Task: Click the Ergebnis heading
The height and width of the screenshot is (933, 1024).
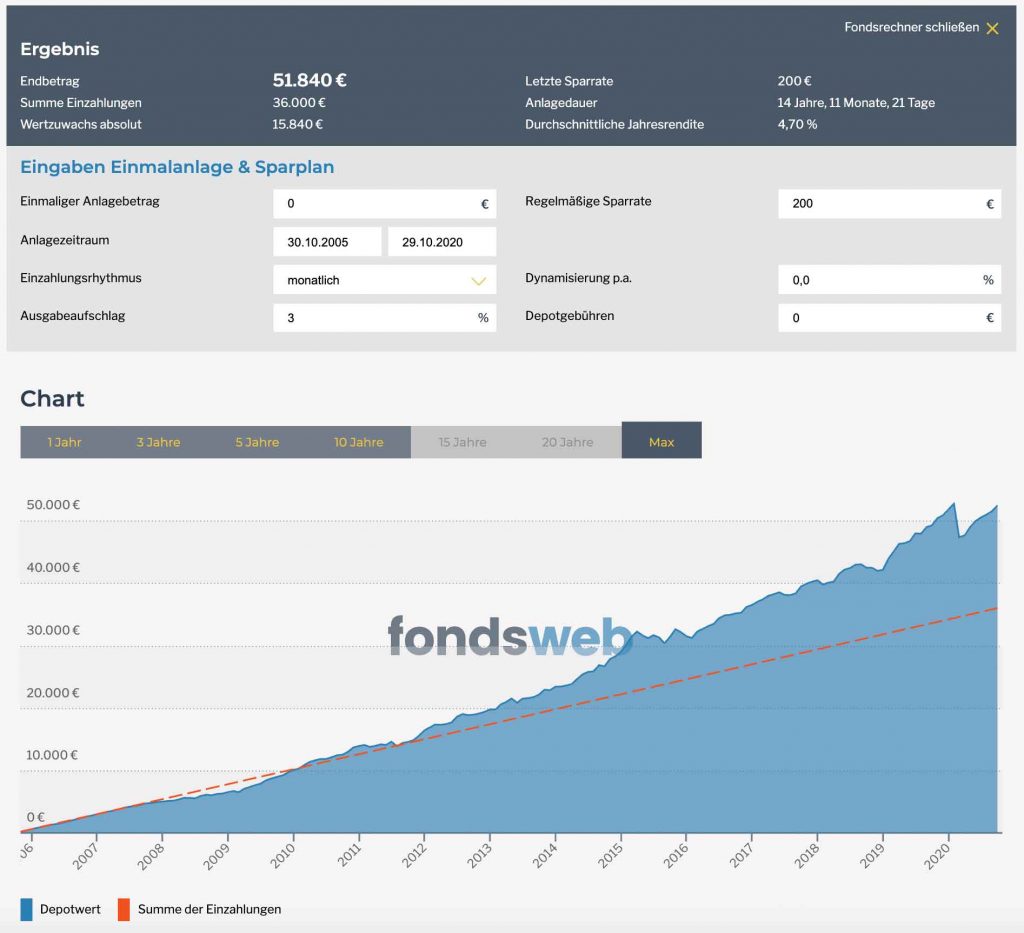Action: pyautogui.click(x=60, y=49)
